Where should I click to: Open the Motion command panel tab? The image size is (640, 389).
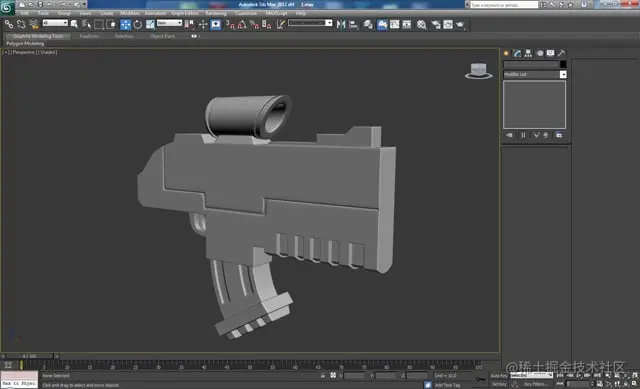pos(540,53)
